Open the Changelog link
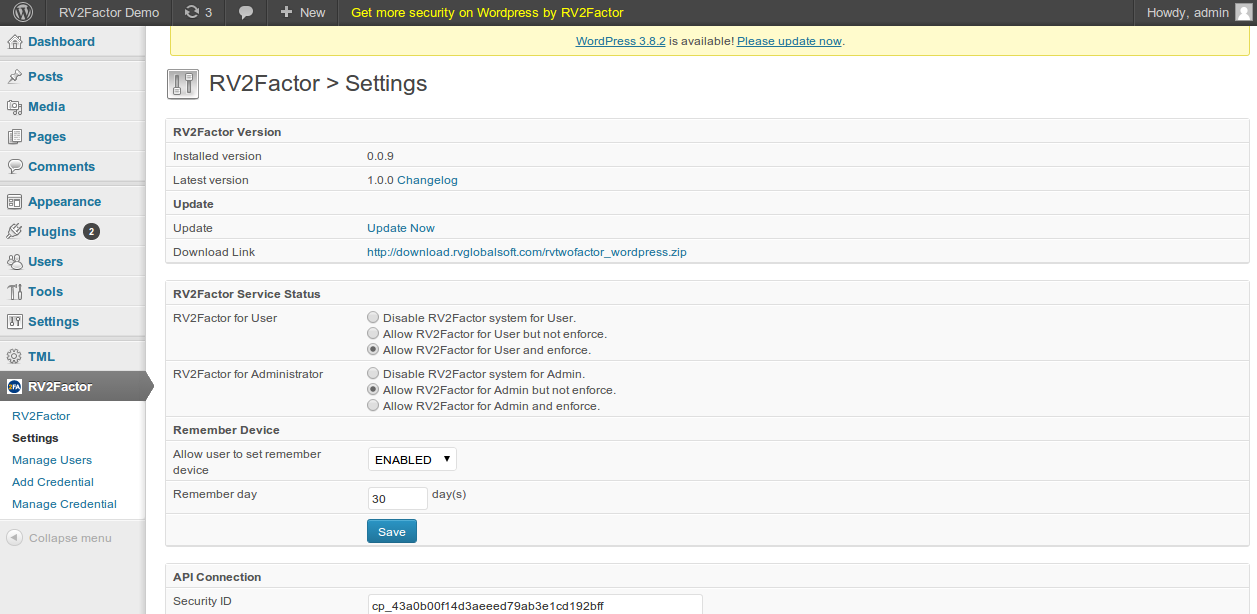This screenshot has width=1257, height=614. (x=427, y=180)
